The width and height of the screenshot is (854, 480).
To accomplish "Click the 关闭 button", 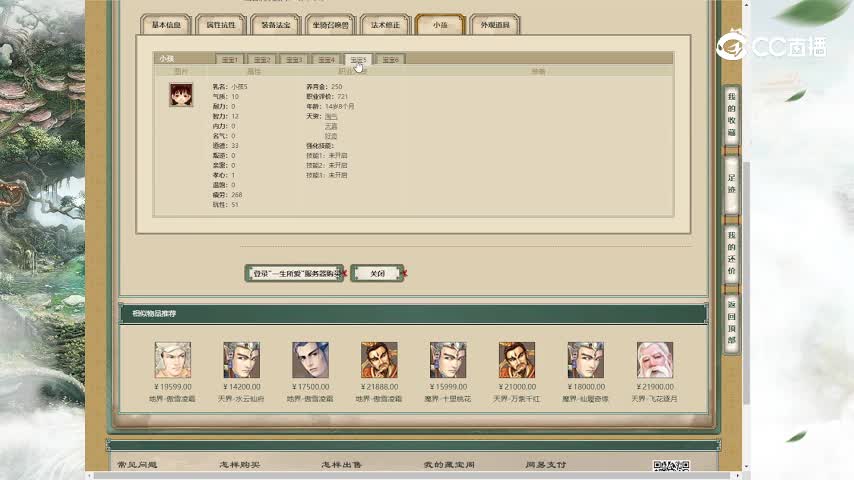I will (377, 274).
